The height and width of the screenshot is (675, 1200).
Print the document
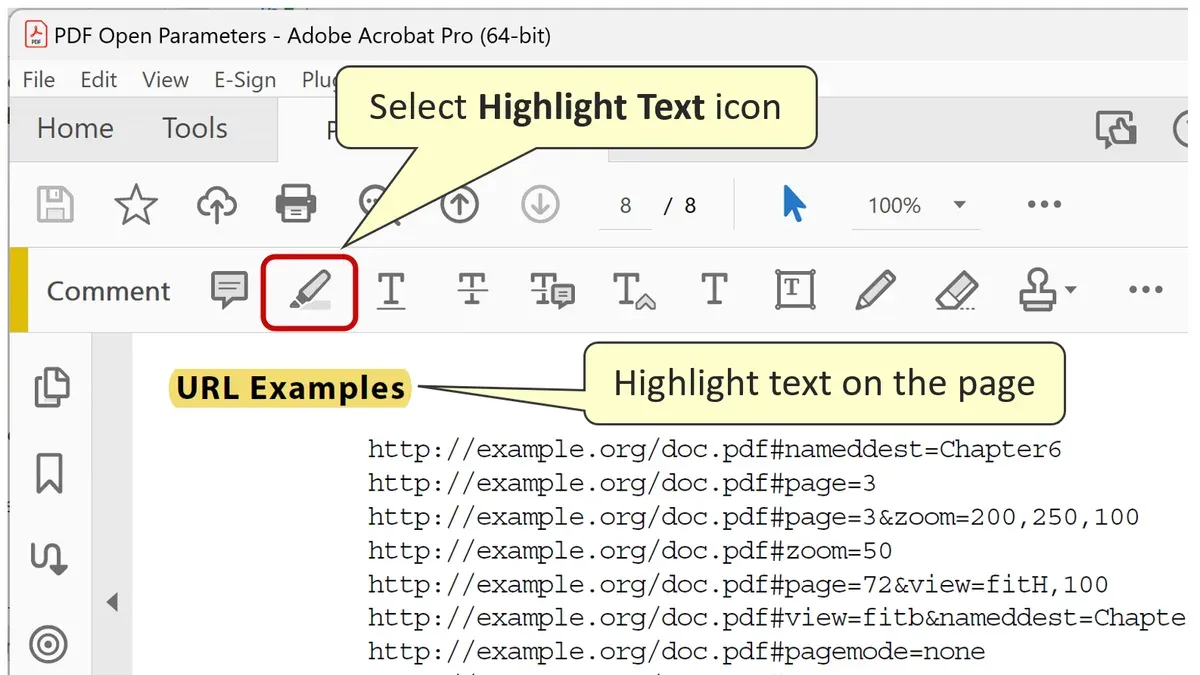[x=296, y=204]
